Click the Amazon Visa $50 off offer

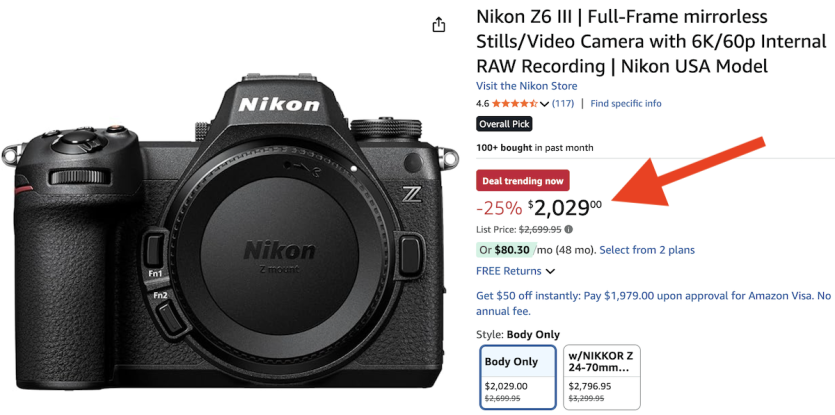pyautogui.click(x=653, y=303)
